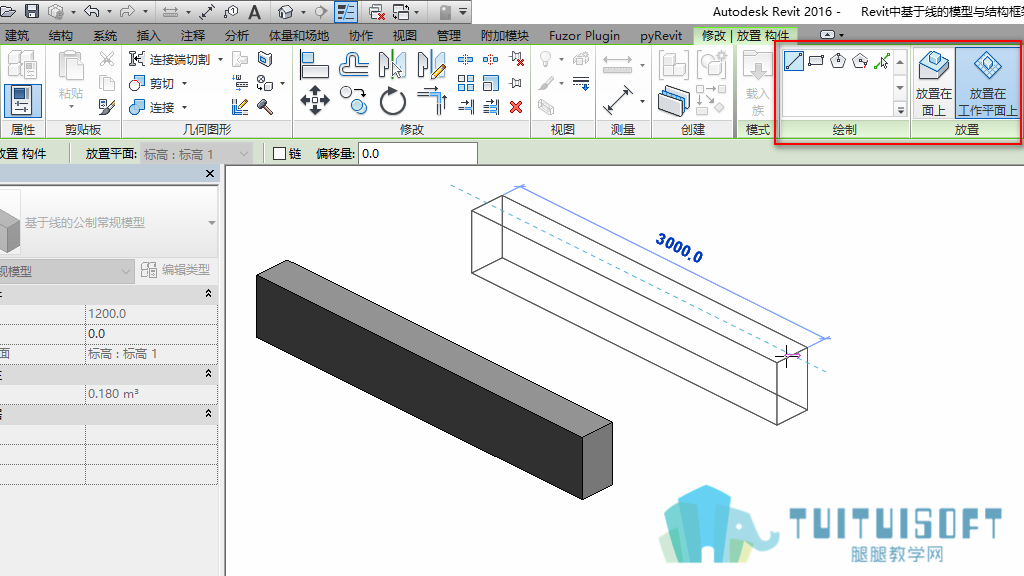Switch placement to 放置在面上

pyautogui.click(x=934, y=83)
